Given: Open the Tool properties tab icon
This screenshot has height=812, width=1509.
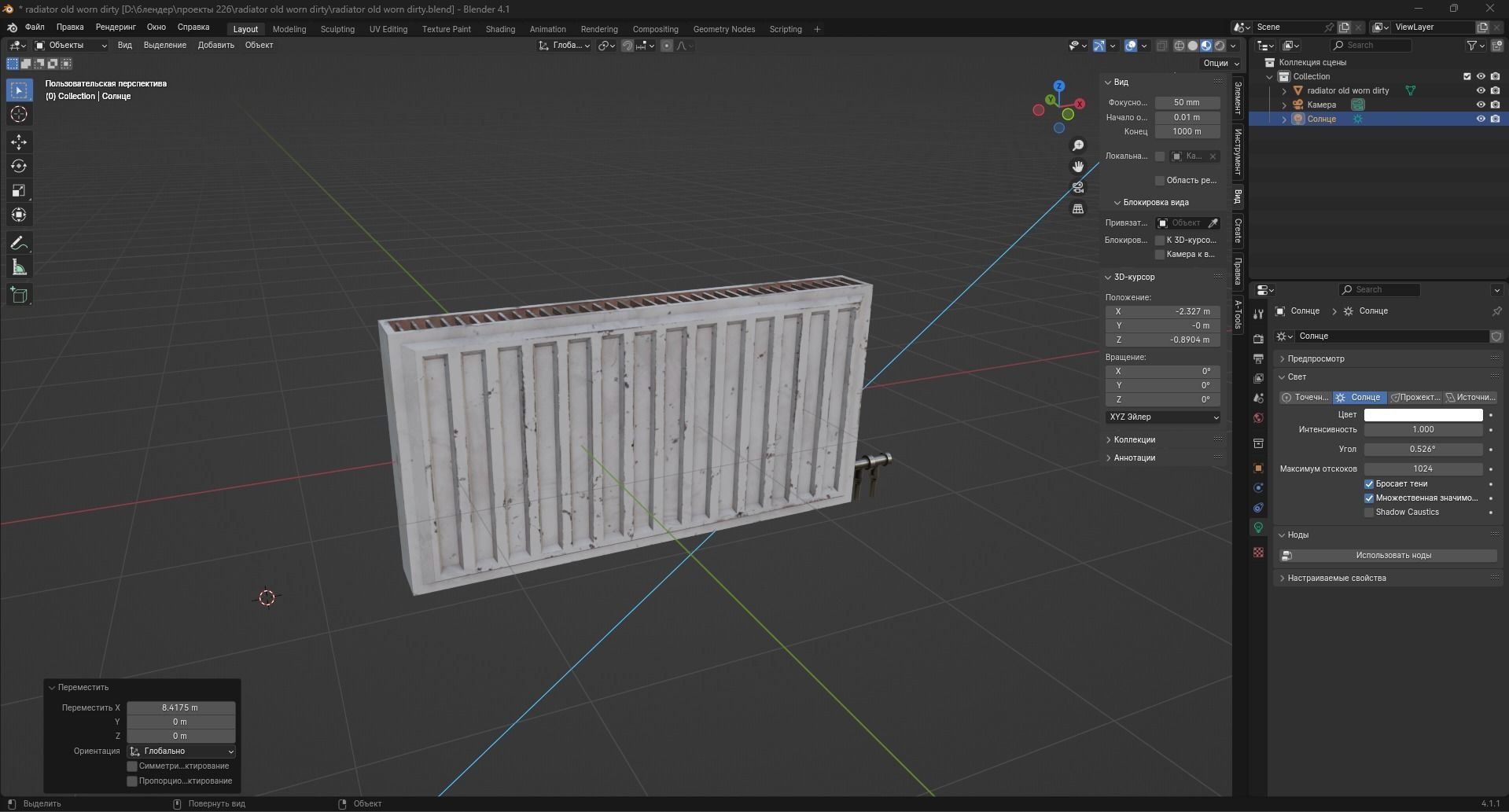Looking at the screenshot, I should pyautogui.click(x=1258, y=314).
